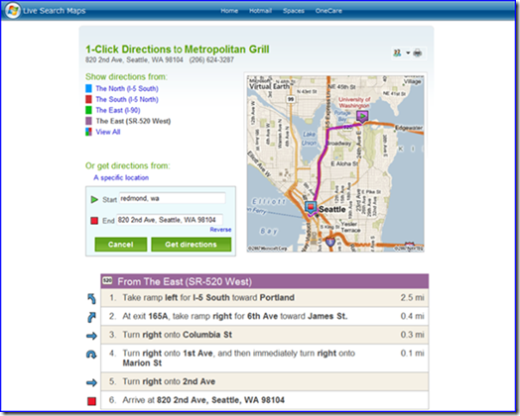The image size is (520, 416).
Task: Click the right ramp arrow icon for step 2
Action: (x=92, y=317)
